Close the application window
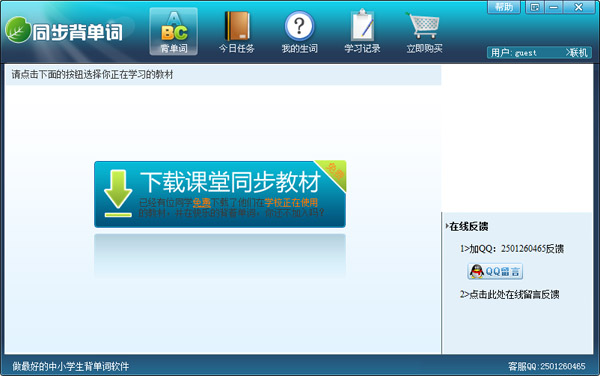 click(x=578, y=7)
